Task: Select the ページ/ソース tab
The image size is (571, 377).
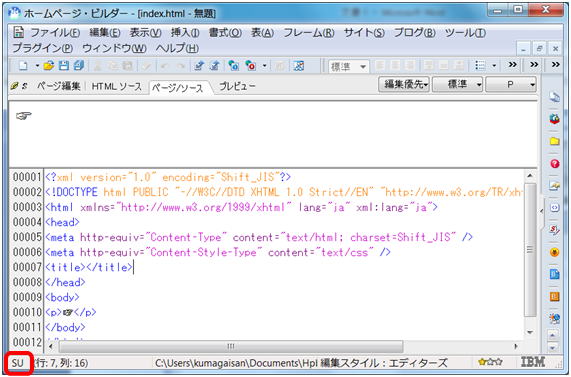Action: tap(177, 87)
